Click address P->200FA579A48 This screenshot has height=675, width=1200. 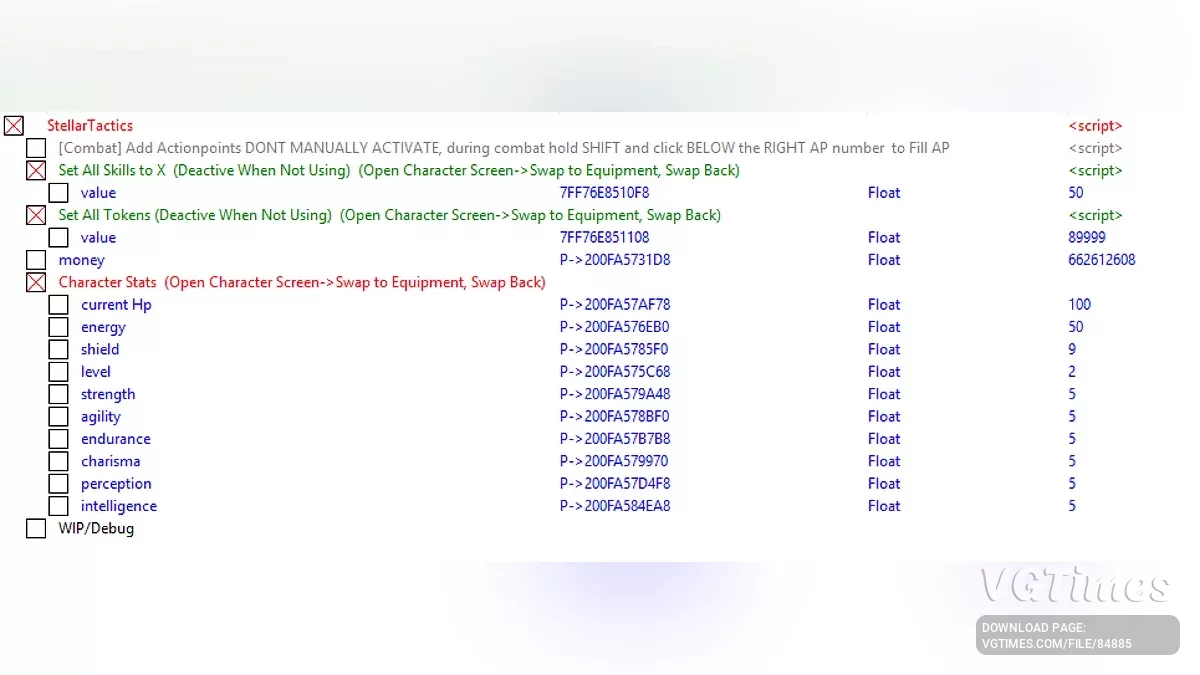coord(615,394)
